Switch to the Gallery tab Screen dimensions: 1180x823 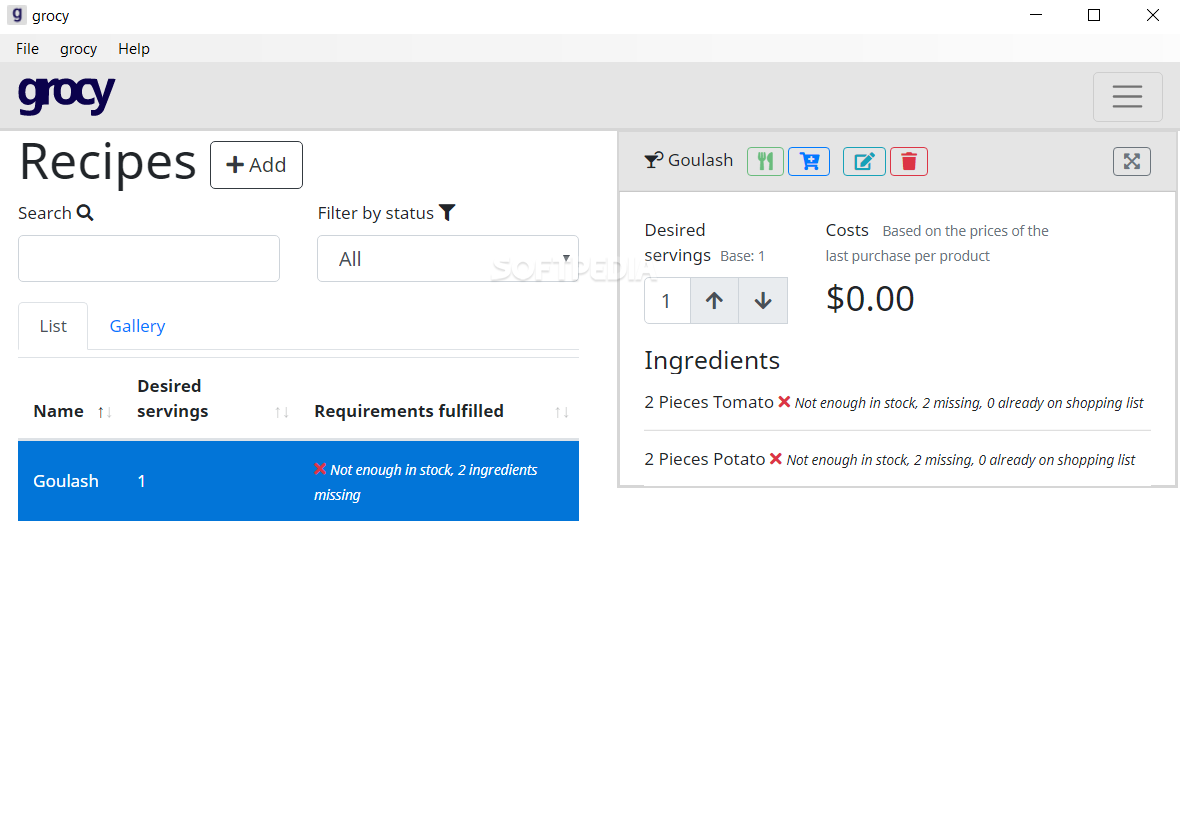(137, 326)
